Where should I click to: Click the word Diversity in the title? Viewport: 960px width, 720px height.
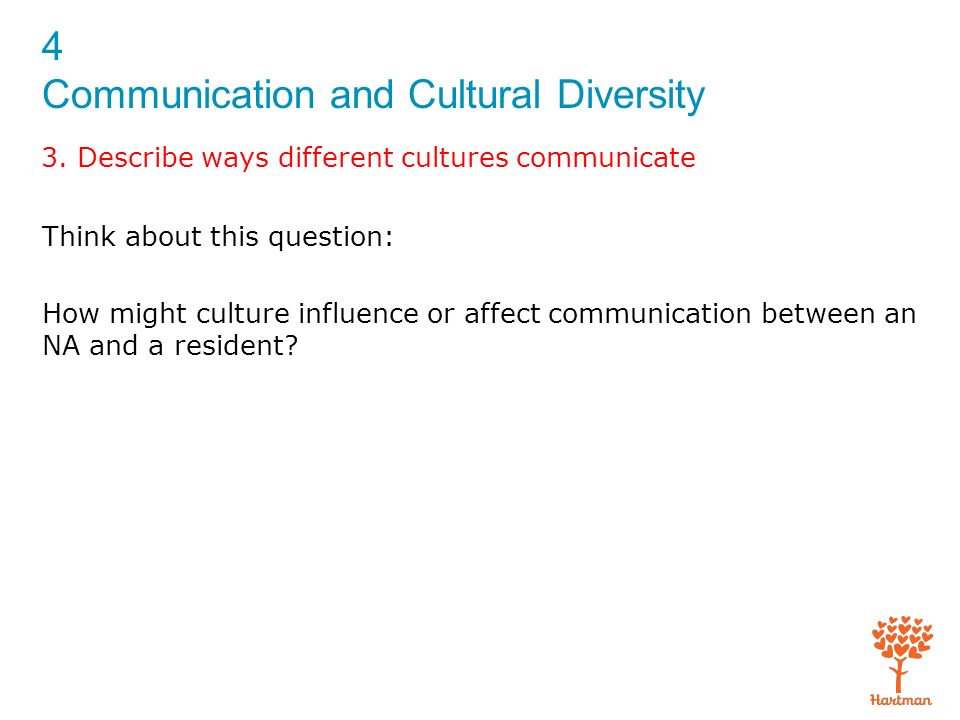tap(631, 96)
